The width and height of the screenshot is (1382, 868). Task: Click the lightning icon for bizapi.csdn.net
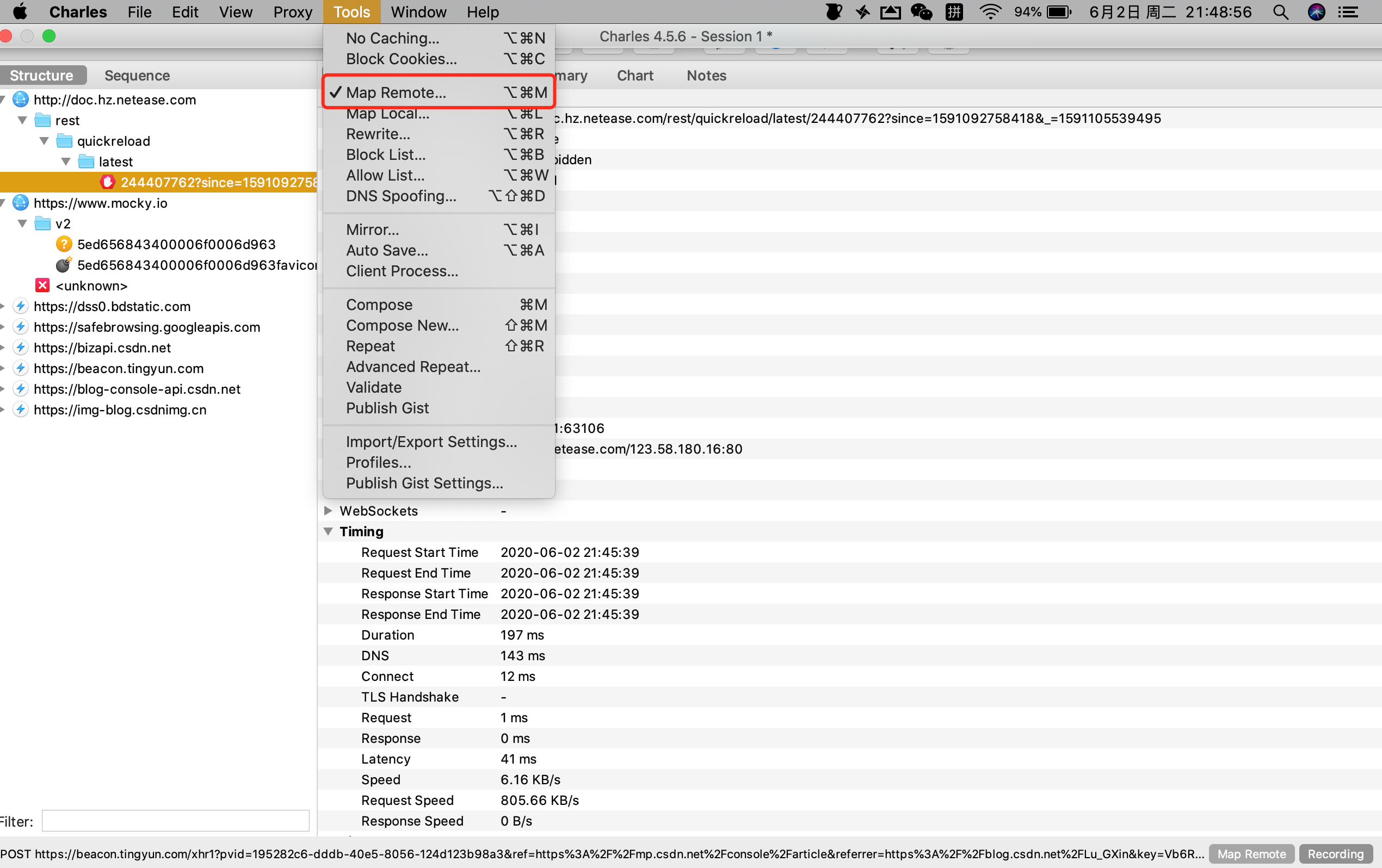tap(21, 347)
